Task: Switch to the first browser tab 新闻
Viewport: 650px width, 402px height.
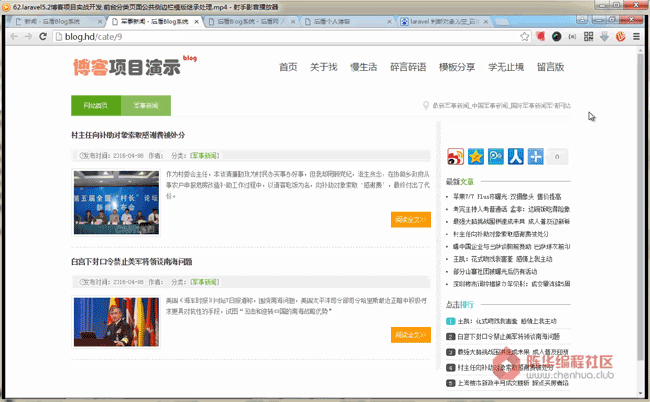Action: [x=56, y=22]
